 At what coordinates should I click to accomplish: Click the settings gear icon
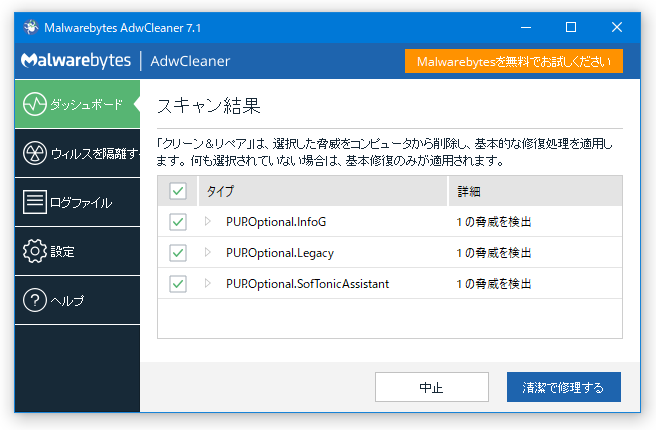click(35, 251)
